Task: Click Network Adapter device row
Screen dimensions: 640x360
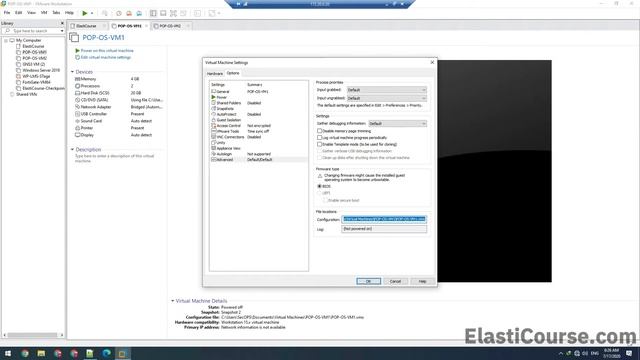Action: (118, 107)
